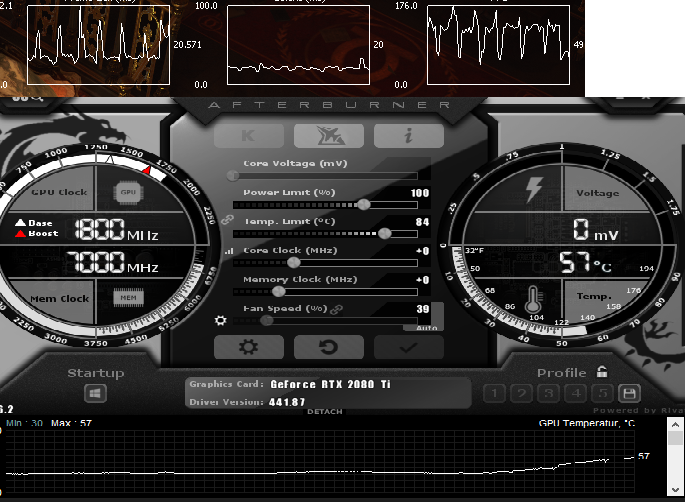Click the frametime graph showing 20.571
Viewport: 685px width, 503px height.
98,45
